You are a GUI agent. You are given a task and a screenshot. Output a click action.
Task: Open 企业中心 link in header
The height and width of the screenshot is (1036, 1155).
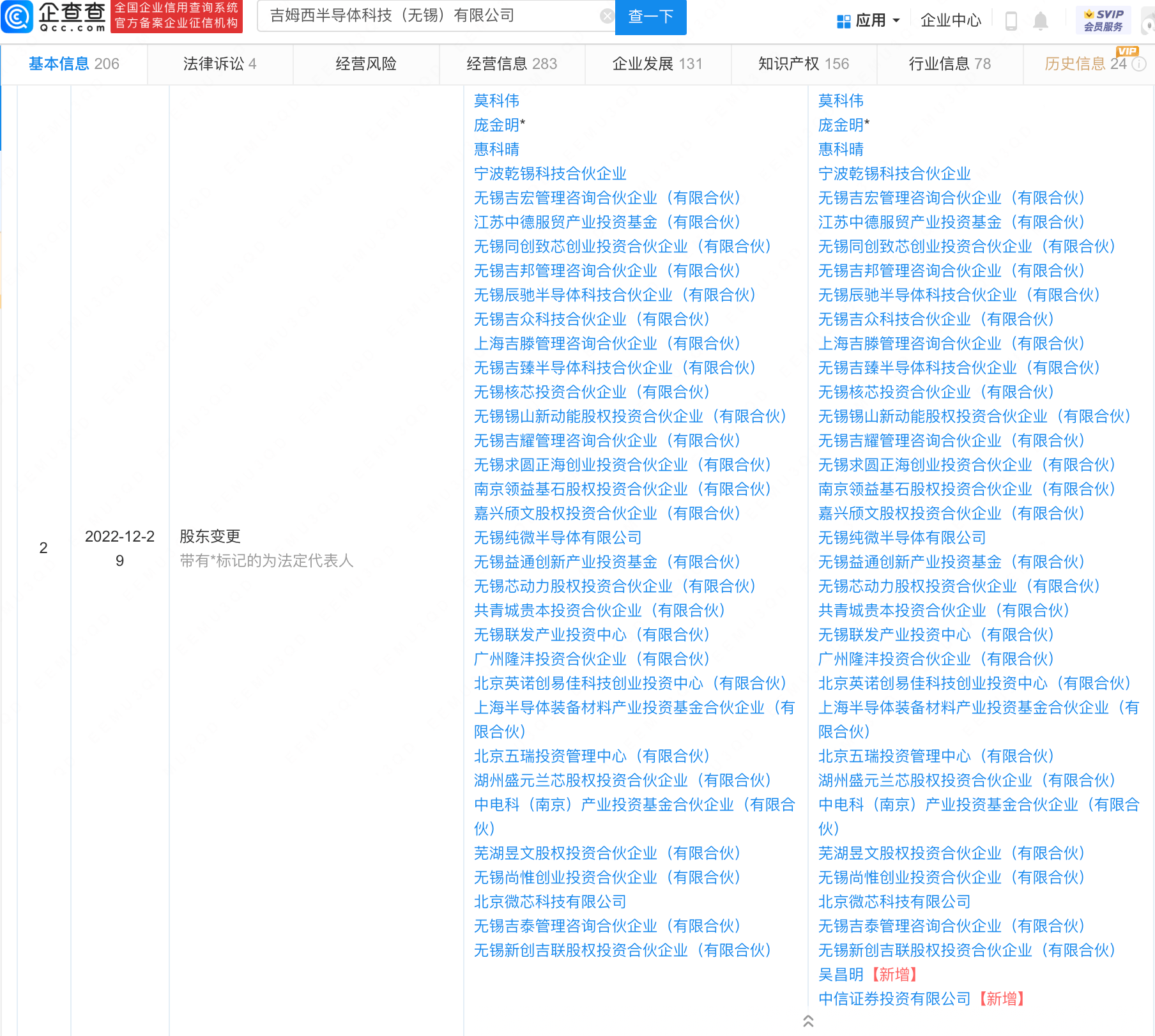tap(951, 21)
